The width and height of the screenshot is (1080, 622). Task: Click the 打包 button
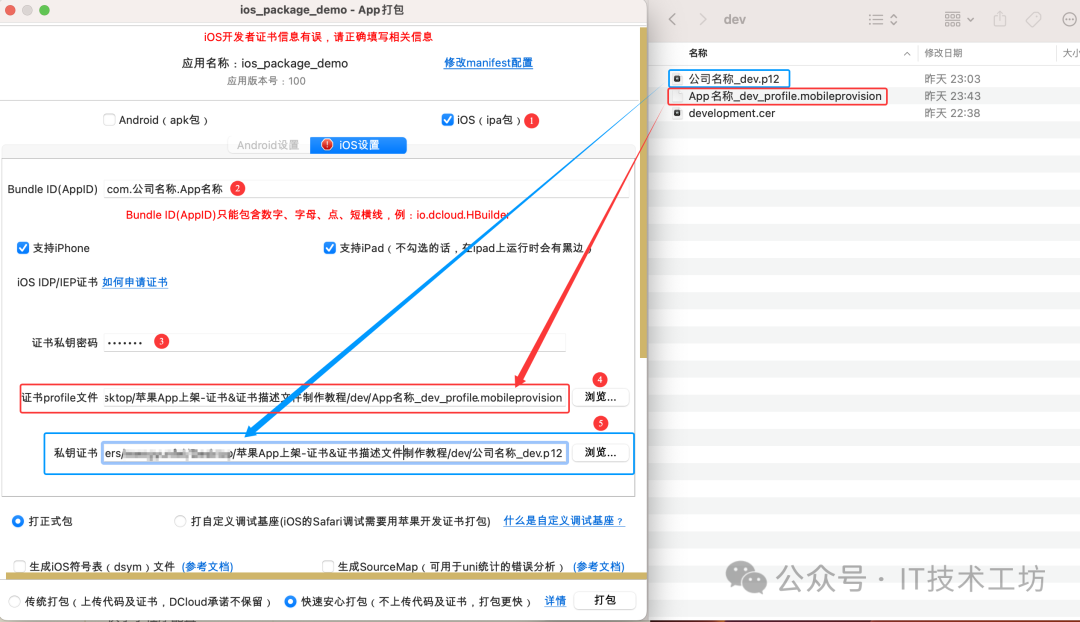point(605,600)
